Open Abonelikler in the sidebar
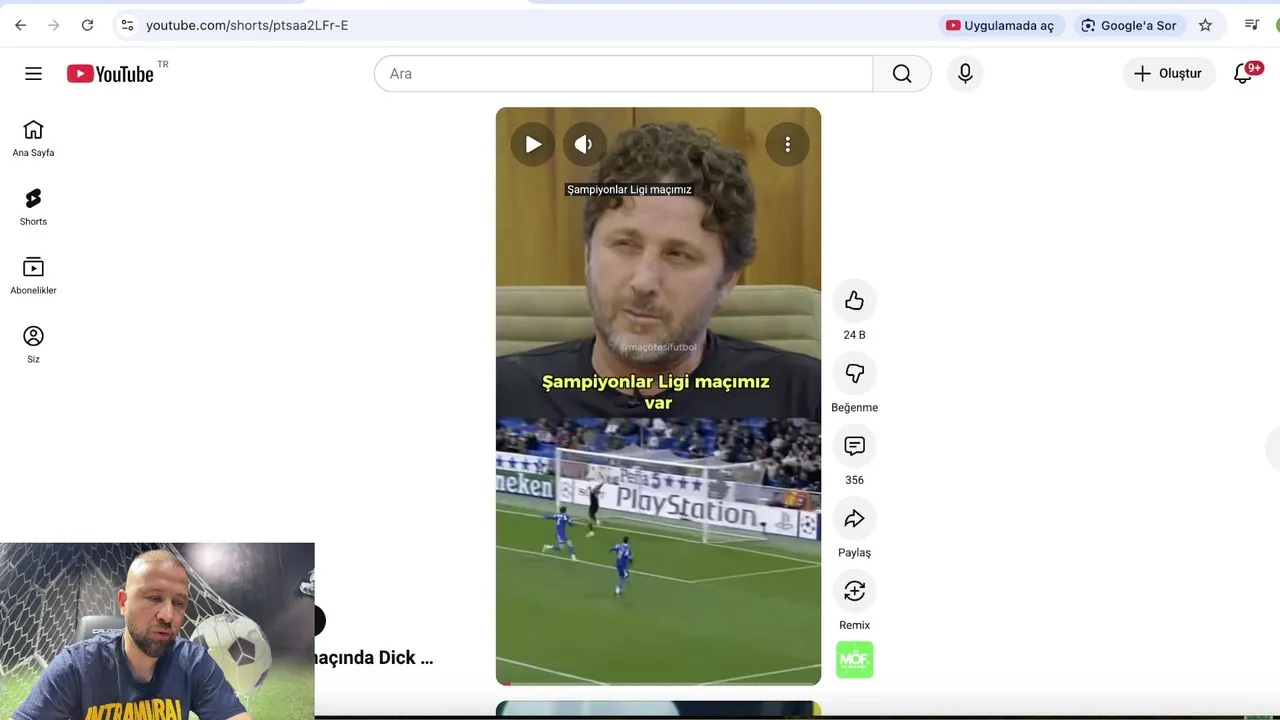The height and width of the screenshot is (720, 1280). [33, 277]
